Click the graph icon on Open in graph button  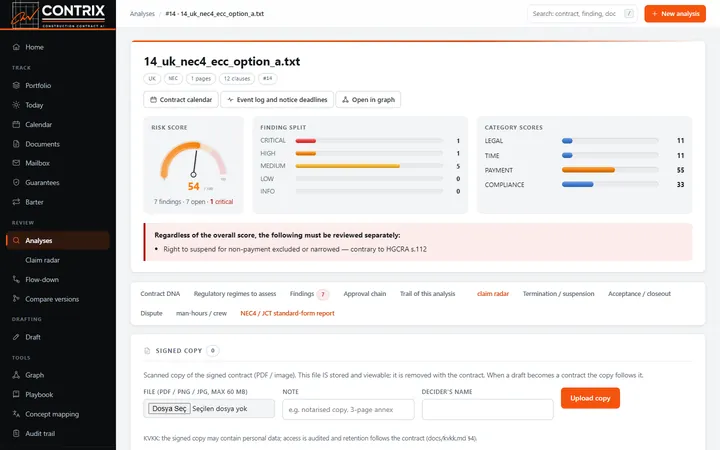click(x=345, y=100)
